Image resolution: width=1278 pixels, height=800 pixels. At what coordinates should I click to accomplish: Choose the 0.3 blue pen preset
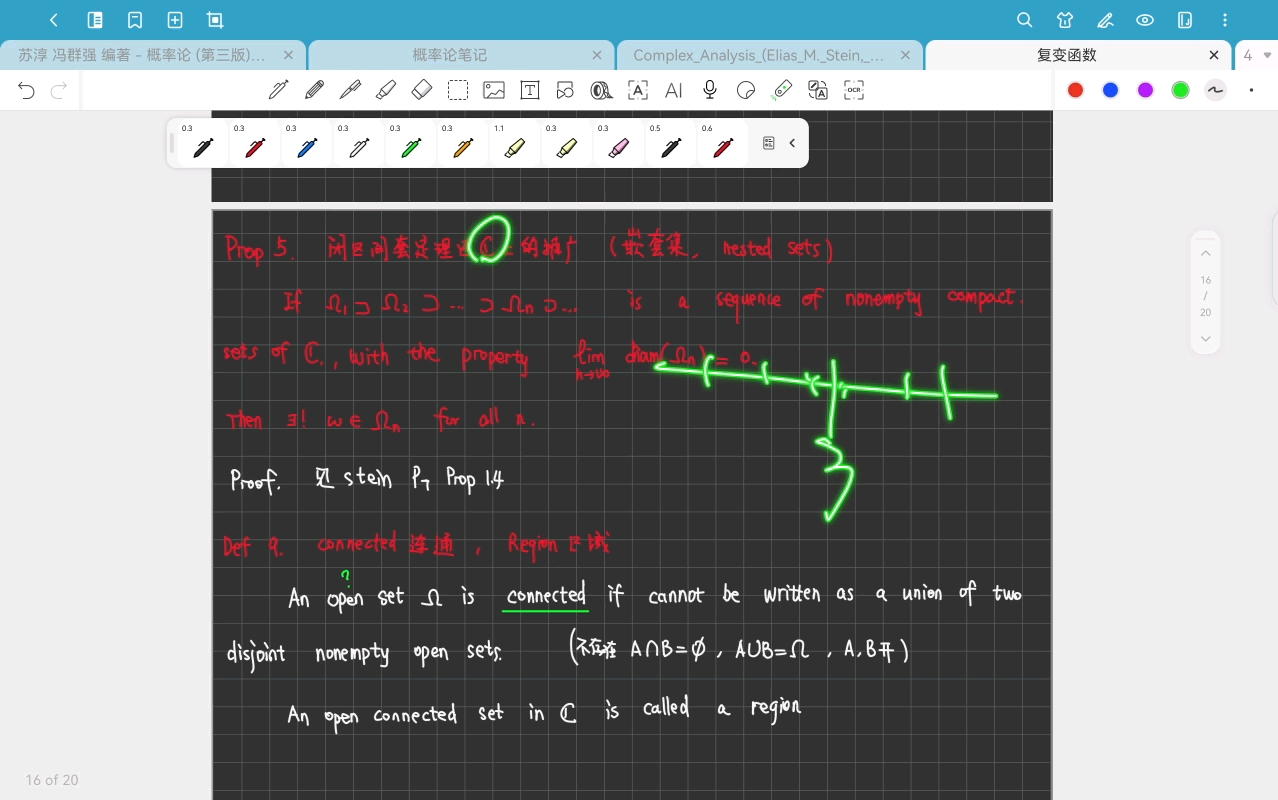pyautogui.click(x=306, y=145)
